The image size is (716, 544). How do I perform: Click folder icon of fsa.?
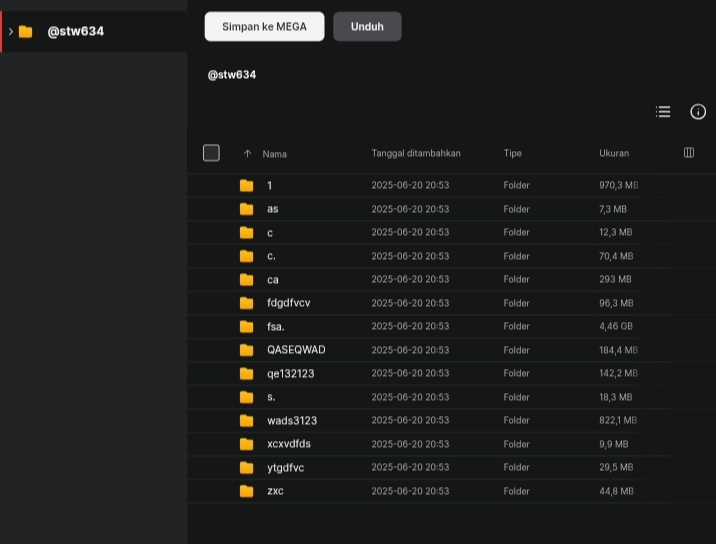(247, 327)
